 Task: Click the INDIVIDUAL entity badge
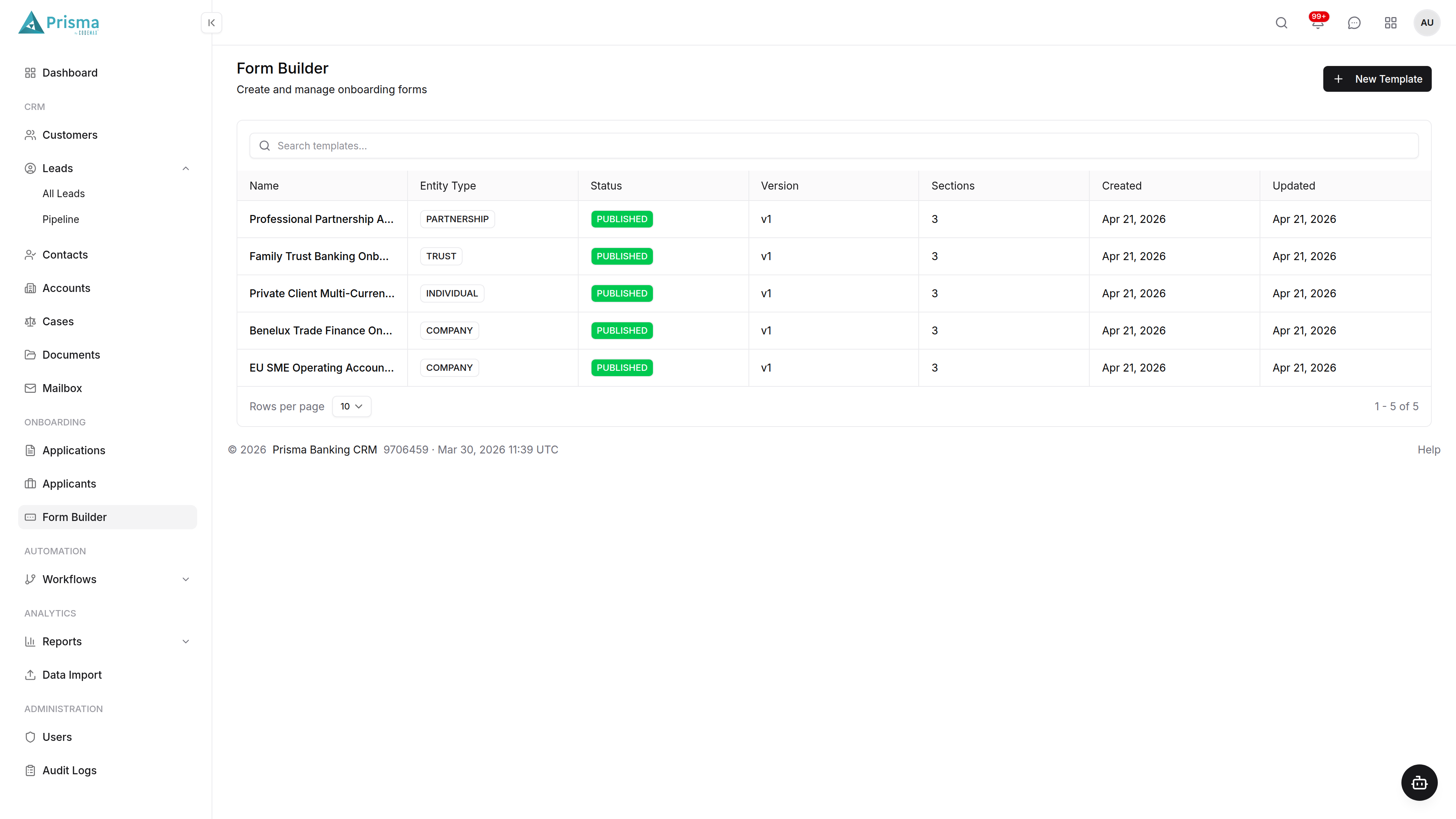coord(452,293)
